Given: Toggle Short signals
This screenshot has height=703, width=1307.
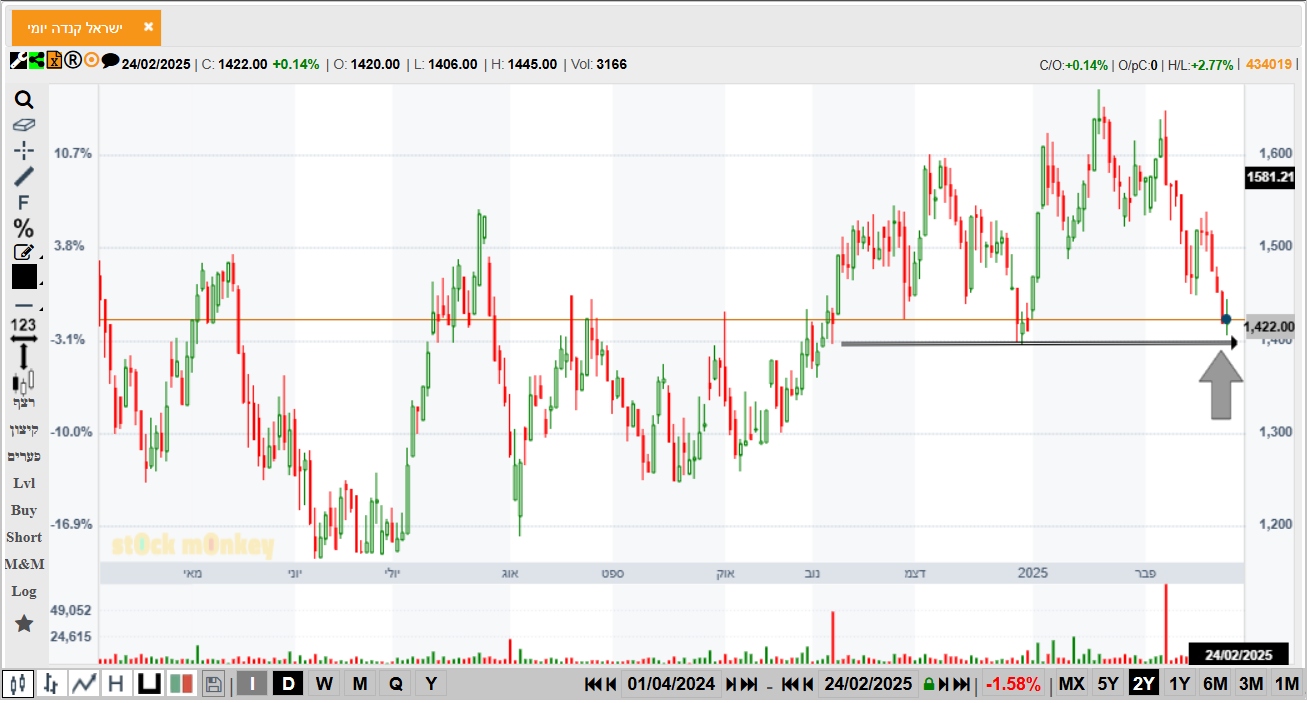Looking at the screenshot, I should (x=24, y=537).
